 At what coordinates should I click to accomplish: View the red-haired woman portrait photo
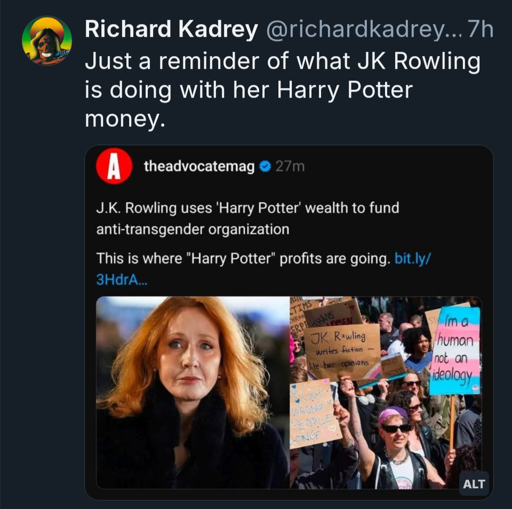[193, 392]
